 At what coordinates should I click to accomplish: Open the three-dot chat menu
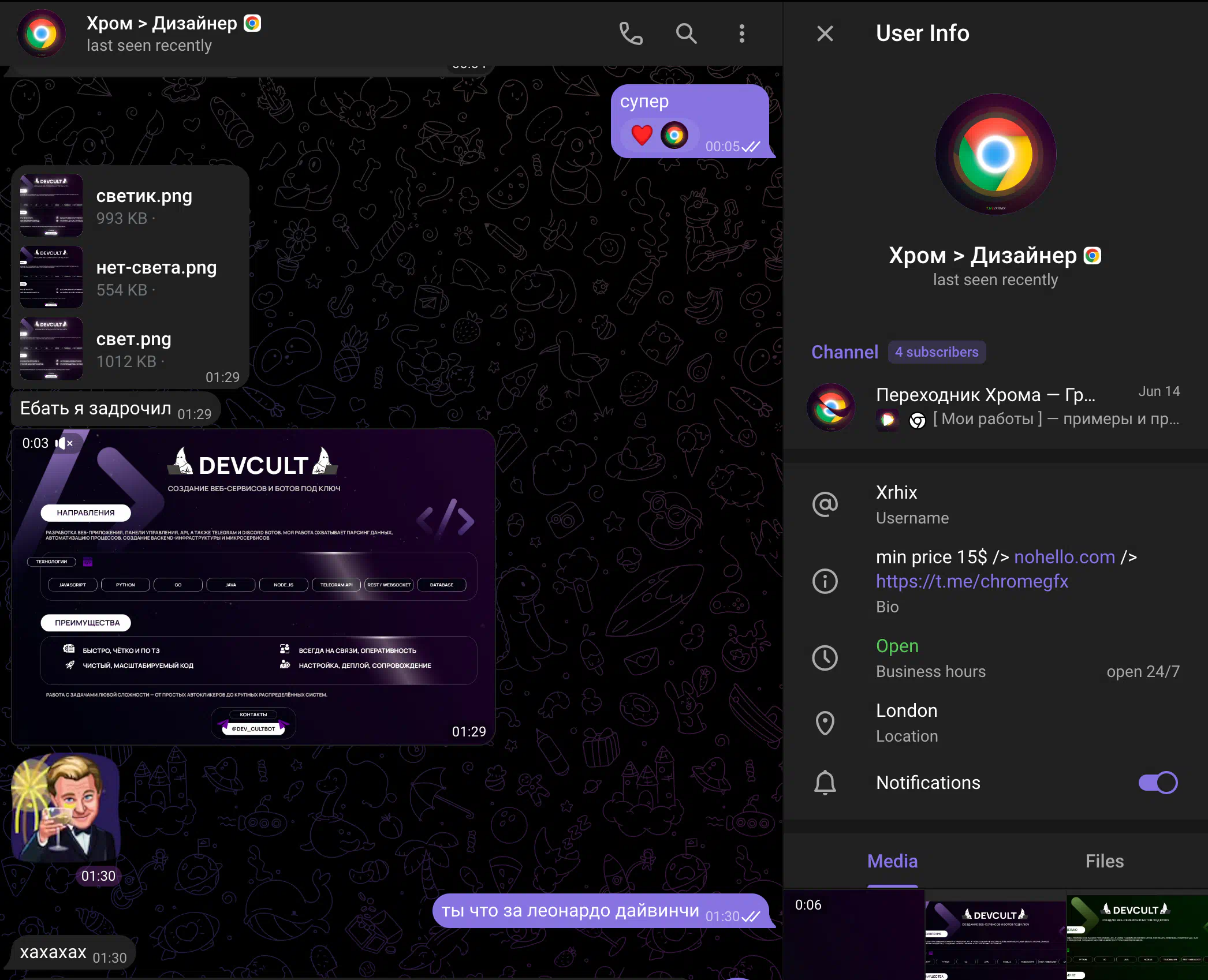pos(741,33)
